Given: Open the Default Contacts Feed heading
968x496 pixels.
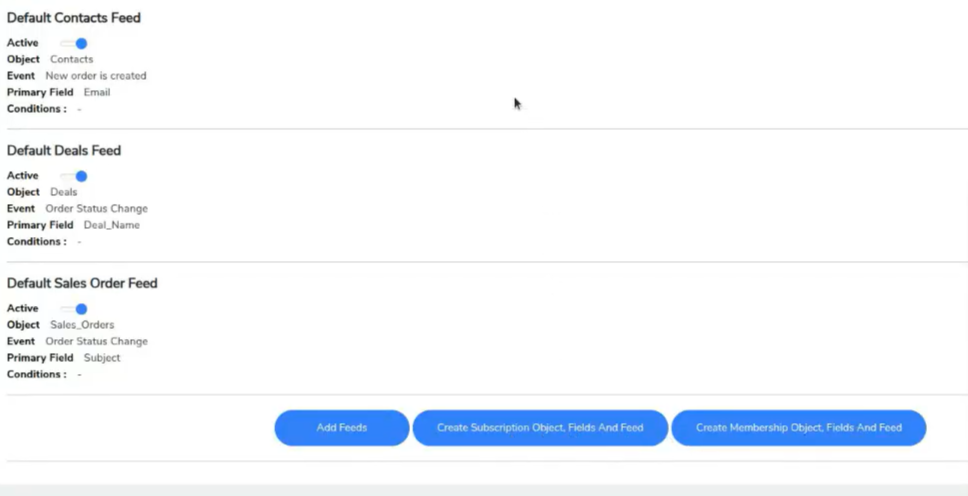Looking at the screenshot, I should coord(74,18).
